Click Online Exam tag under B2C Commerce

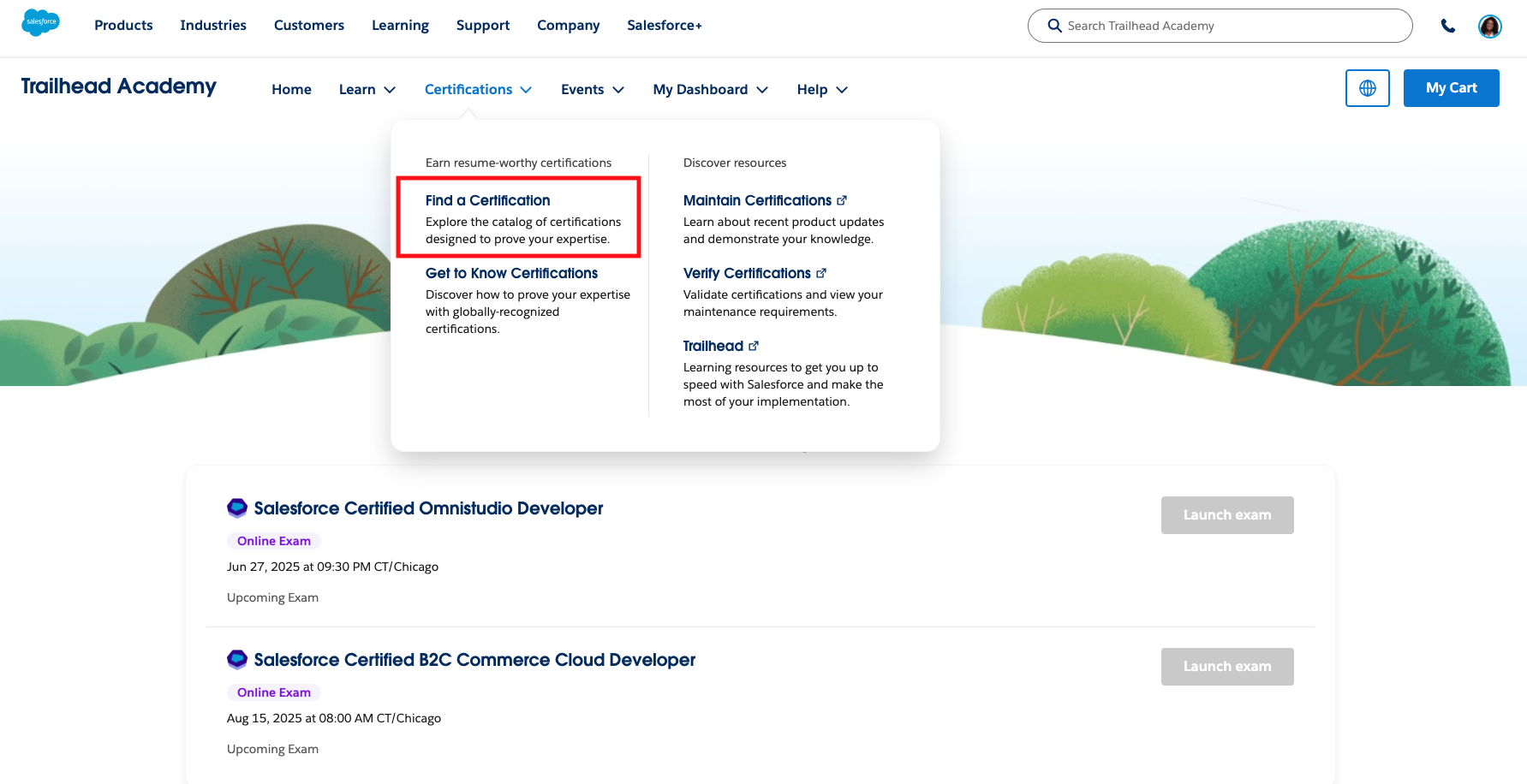(274, 692)
